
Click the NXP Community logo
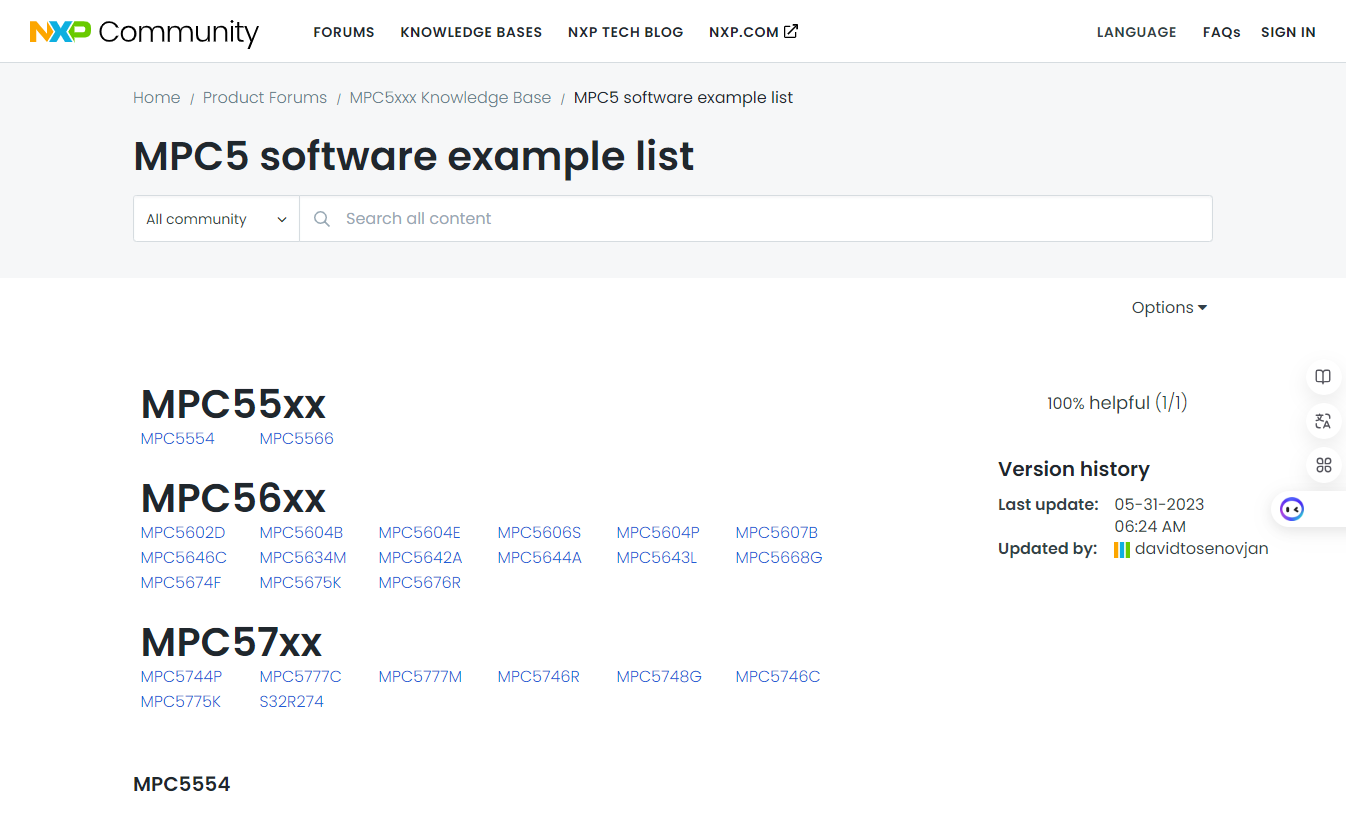click(x=144, y=32)
